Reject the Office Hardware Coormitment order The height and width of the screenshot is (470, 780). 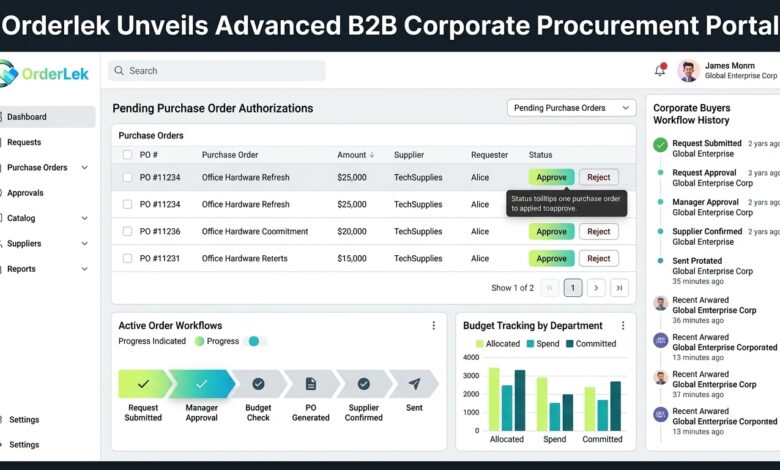(598, 231)
